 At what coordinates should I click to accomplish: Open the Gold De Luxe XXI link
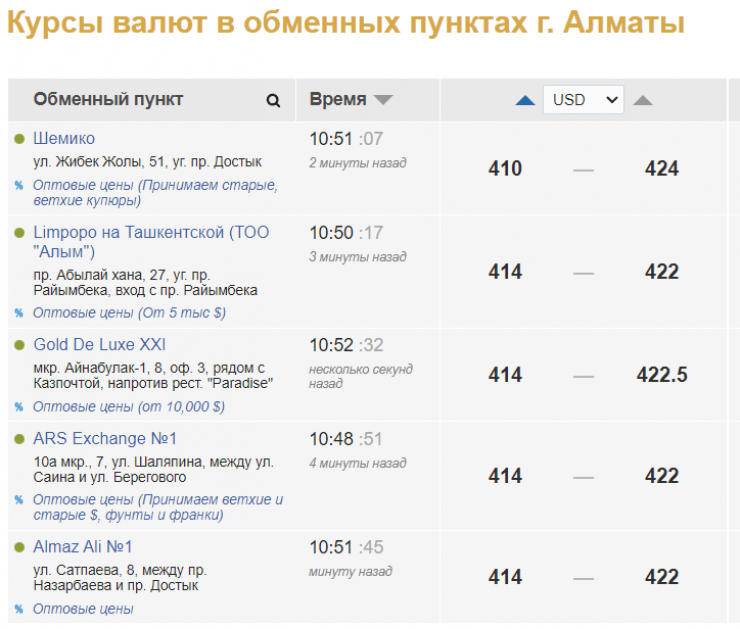click(99, 344)
